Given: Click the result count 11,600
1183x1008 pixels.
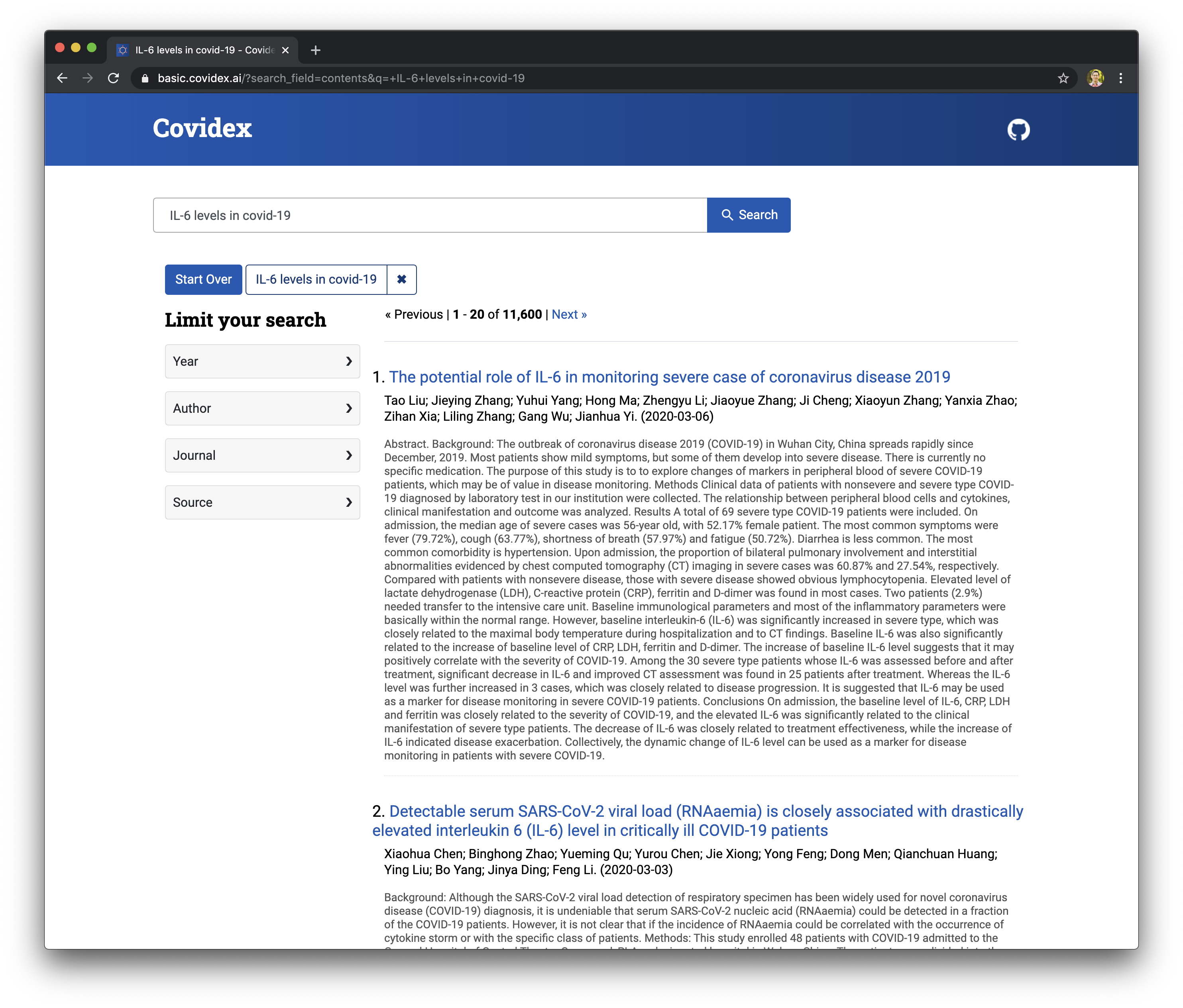Looking at the screenshot, I should pyautogui.click(x=522, y=314).
